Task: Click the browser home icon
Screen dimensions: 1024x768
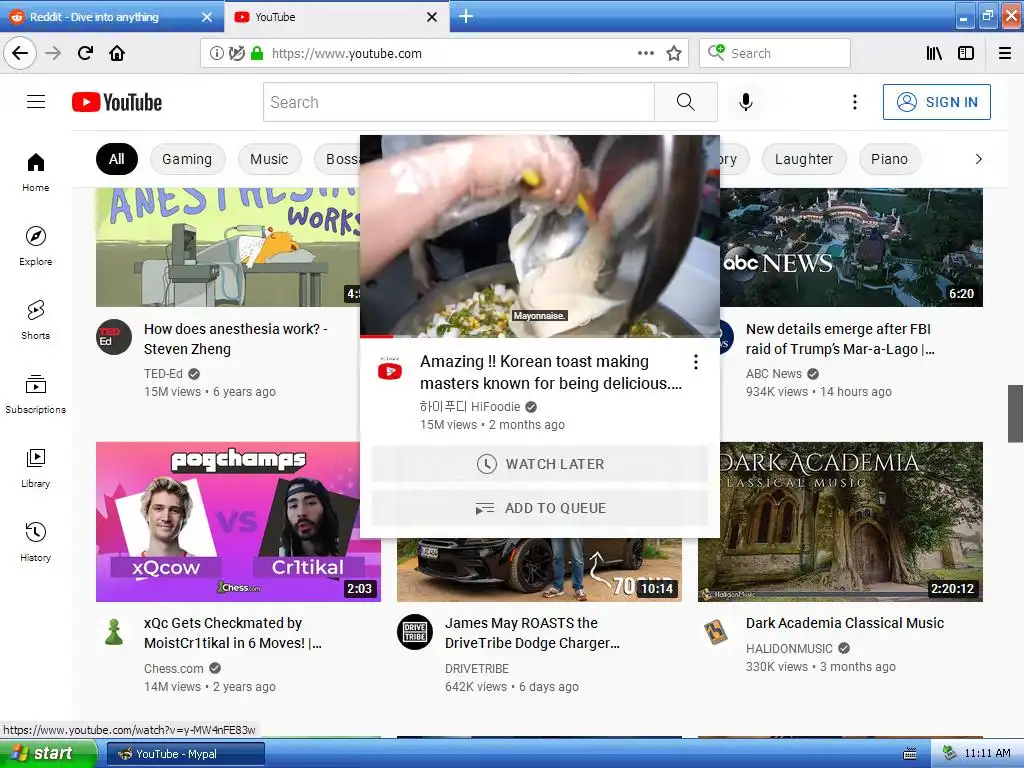Action: 117,53
